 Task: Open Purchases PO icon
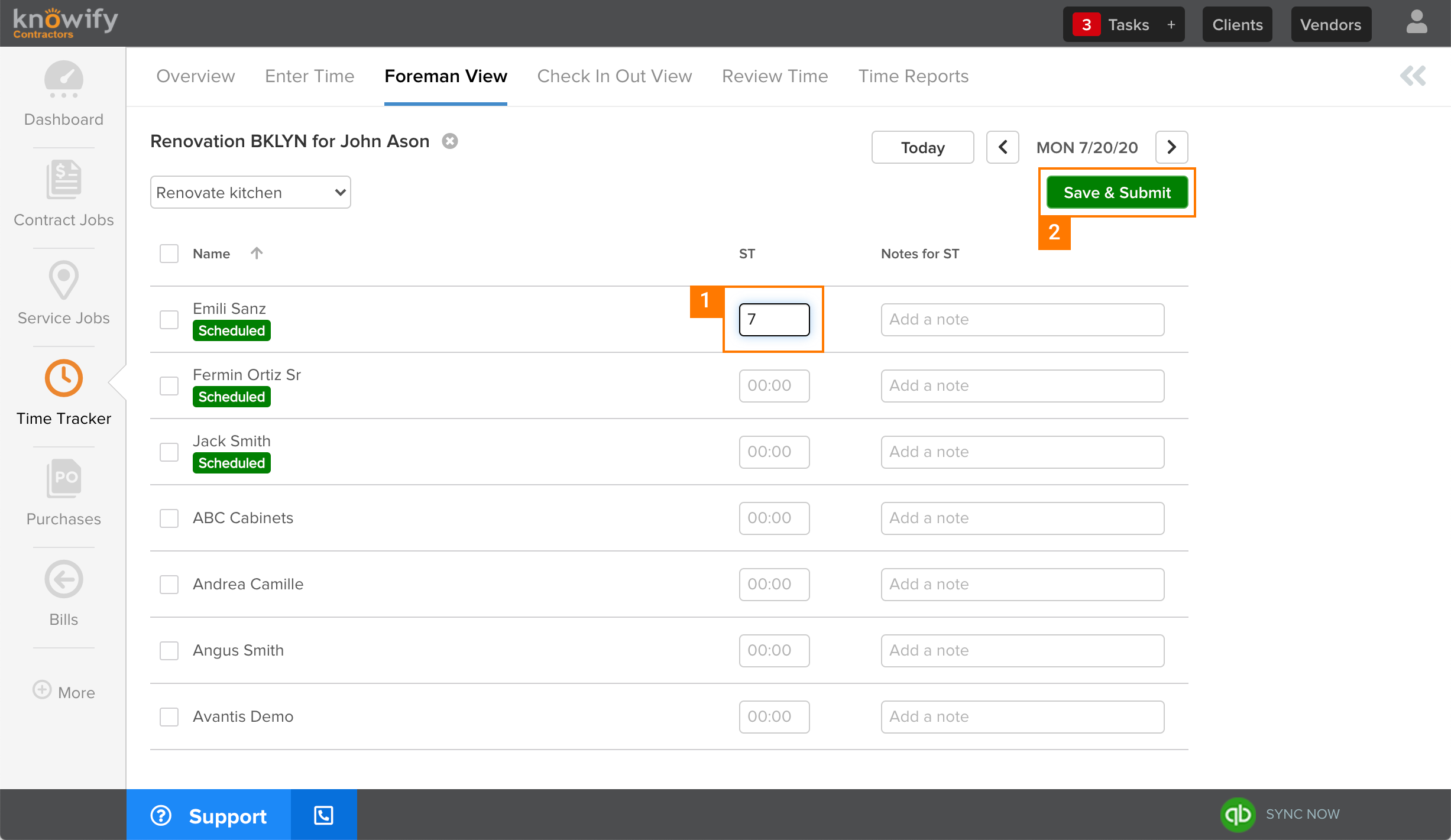[64, 478]
